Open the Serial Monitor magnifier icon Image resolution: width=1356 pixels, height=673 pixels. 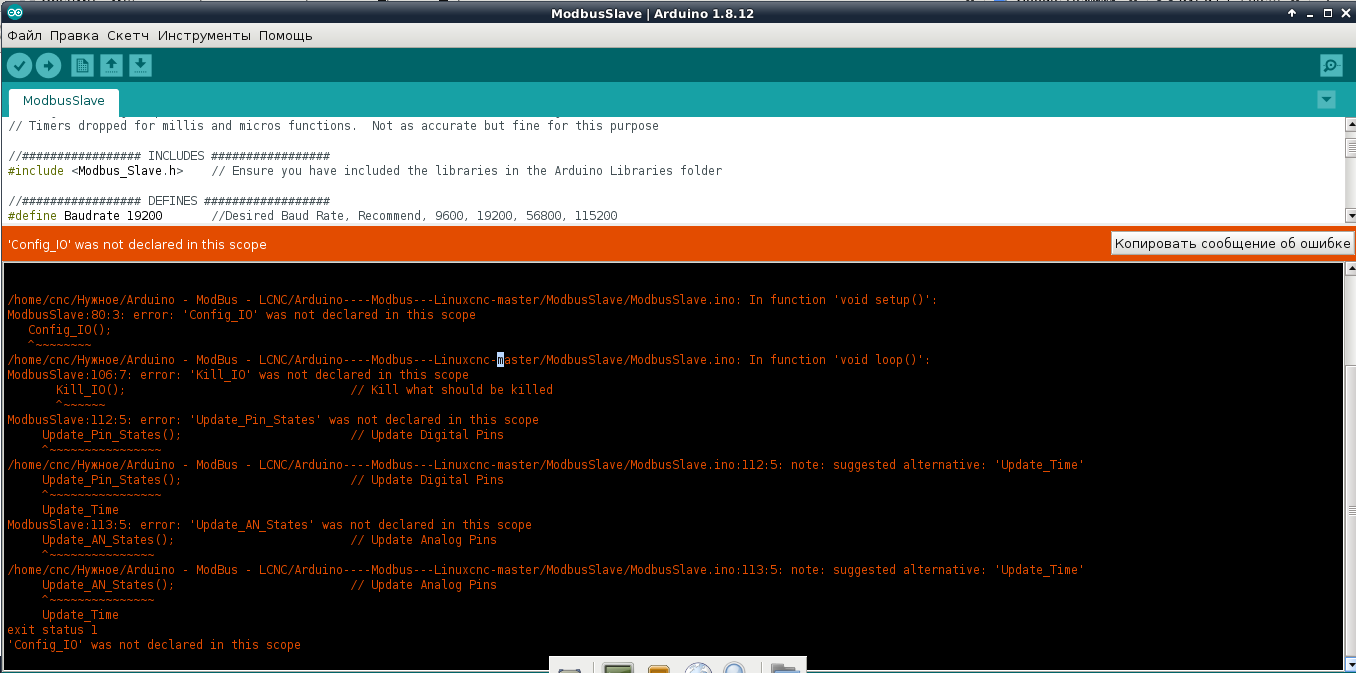pos(1331,66)
